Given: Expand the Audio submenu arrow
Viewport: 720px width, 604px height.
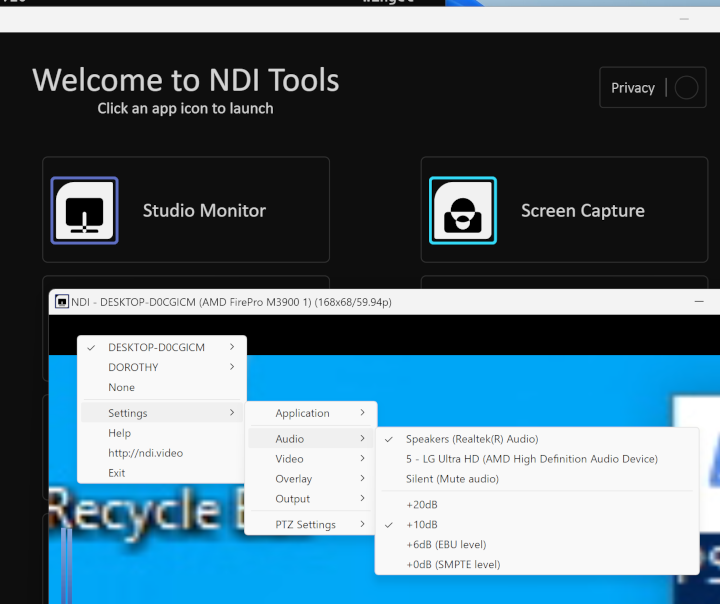Looking at the screenshot, I should click(362, 438).
